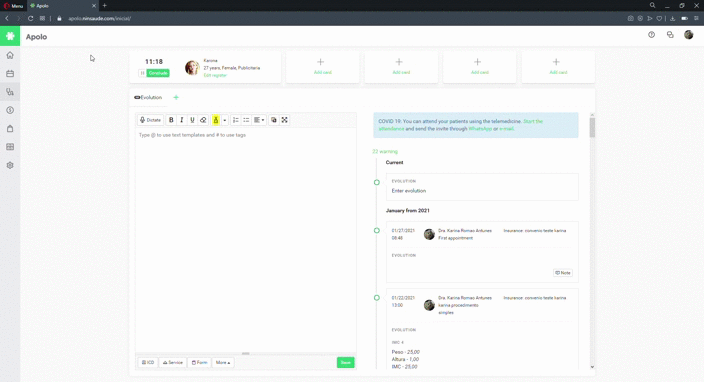The width and height of the screenshot is (704, 382).
Task: Open the user profile avatar in header
Action: tap(688, 35)
